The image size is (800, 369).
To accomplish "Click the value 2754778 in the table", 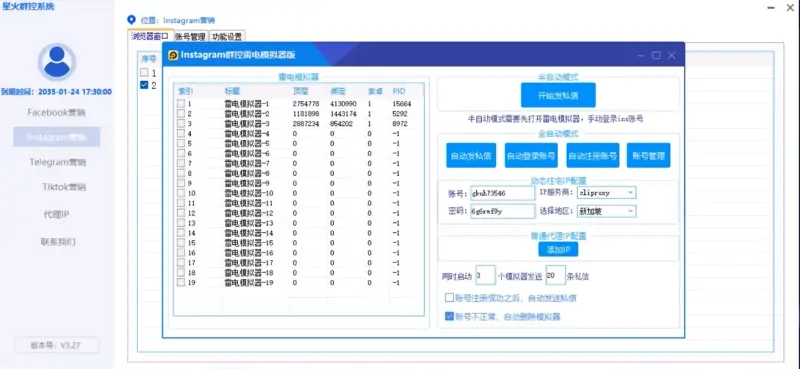I will [x=306, y=104].
